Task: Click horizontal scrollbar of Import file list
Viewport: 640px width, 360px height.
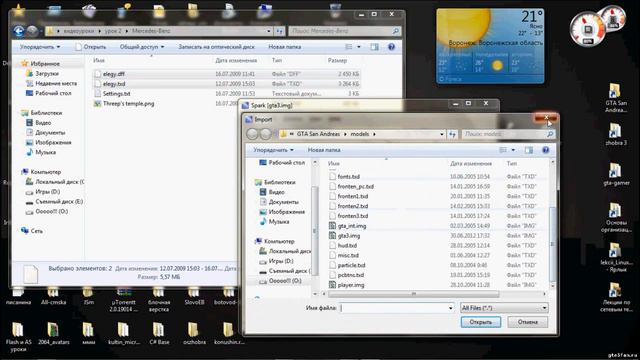Action: [413, 294]
